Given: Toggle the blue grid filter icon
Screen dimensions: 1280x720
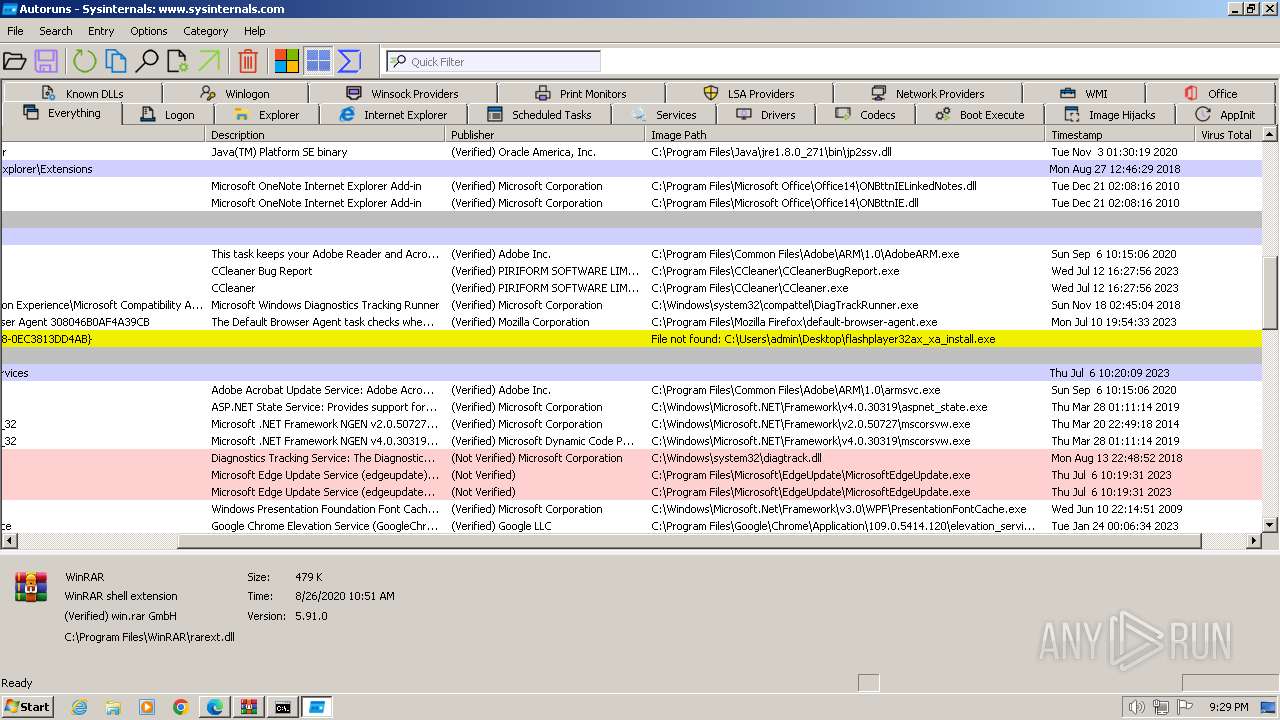Looking at the screenshot, I should (318, 62).
